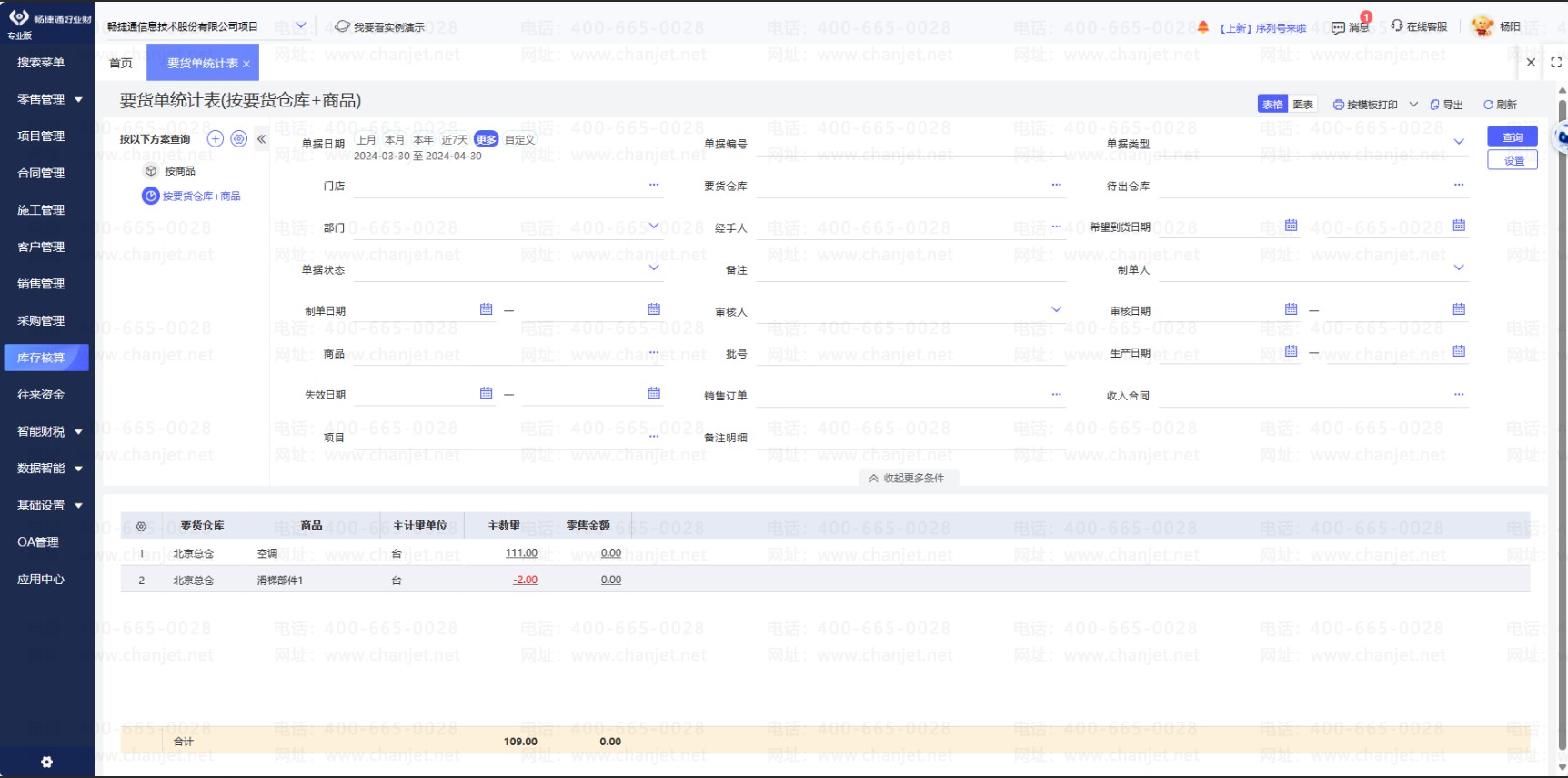Open the 单据状态 dropdown
Viewport: 1568px width, 778px height.
pyautogui.click(x=654, y=268)
